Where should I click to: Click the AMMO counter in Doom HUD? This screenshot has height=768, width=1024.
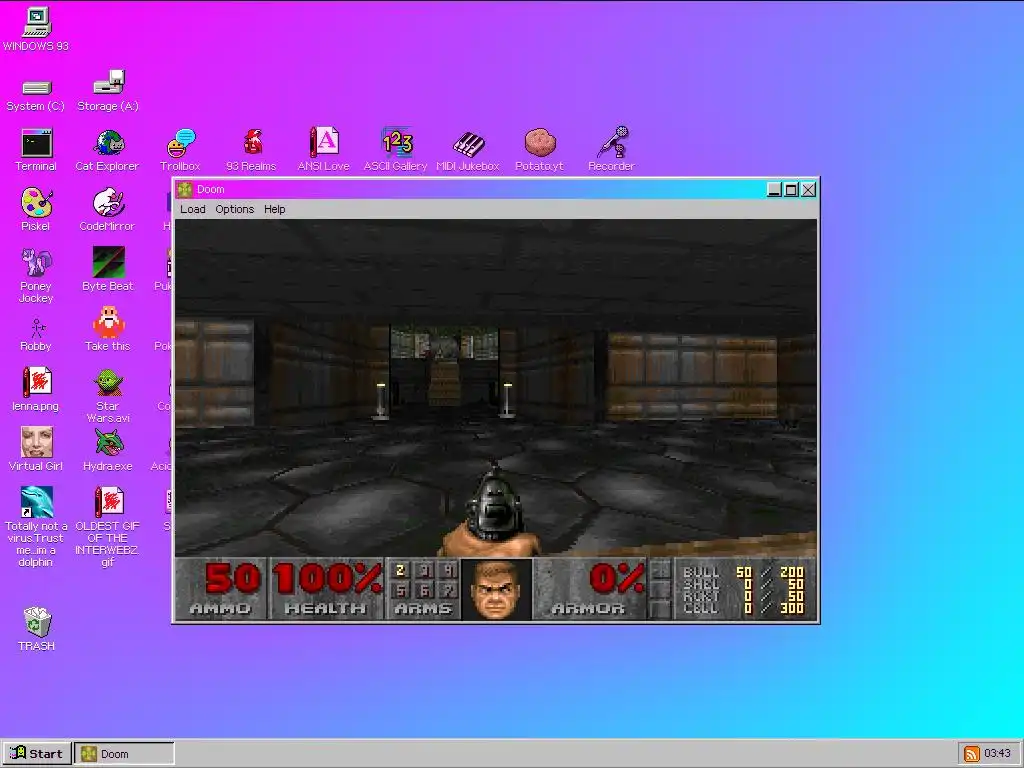[221, 588]
